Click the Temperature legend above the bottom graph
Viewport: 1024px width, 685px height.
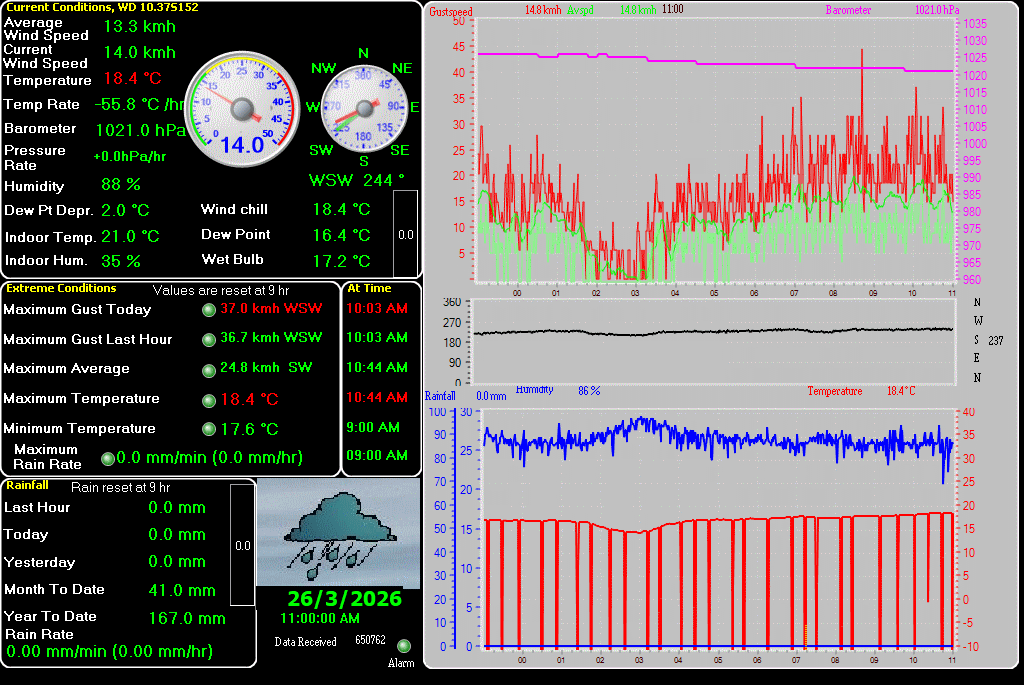pos(834,392)
